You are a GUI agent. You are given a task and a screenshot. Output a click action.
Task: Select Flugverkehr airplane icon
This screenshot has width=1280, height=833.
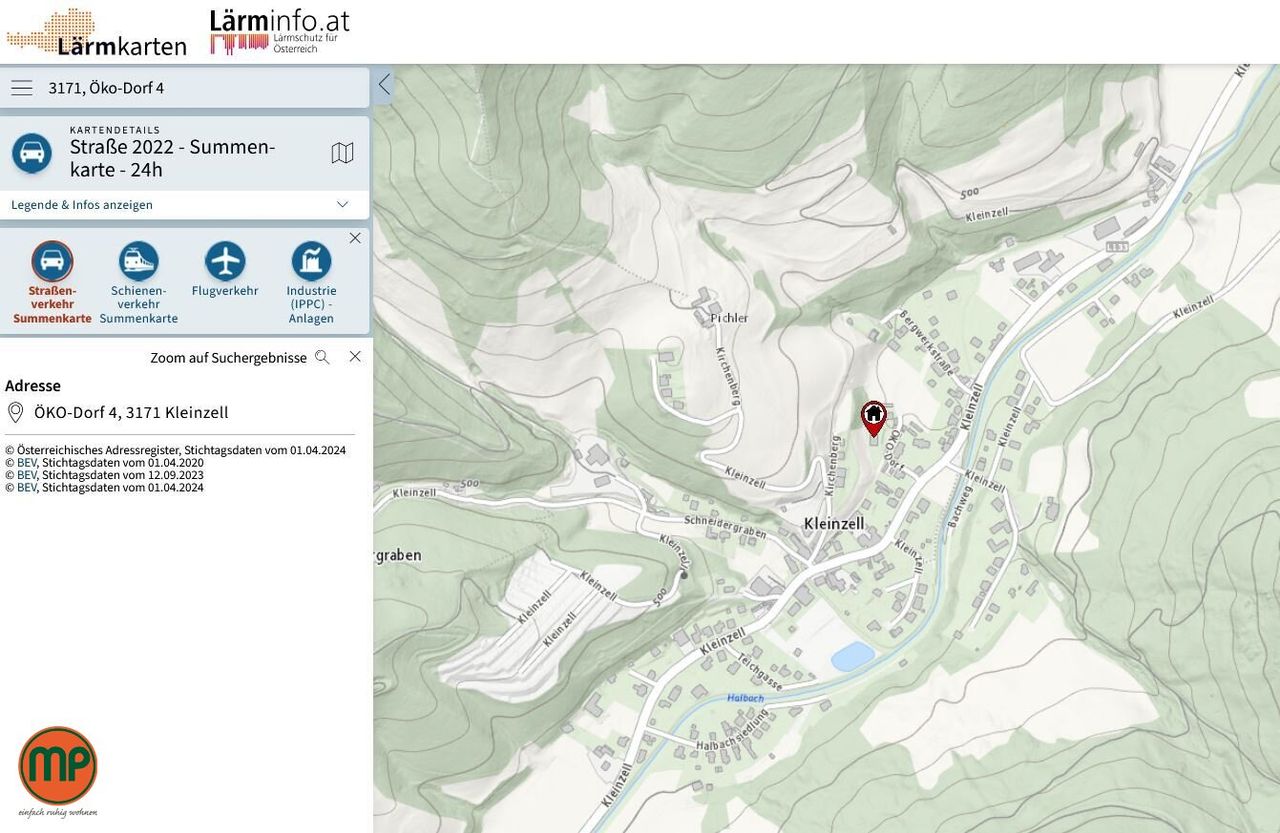coord(225,262)
